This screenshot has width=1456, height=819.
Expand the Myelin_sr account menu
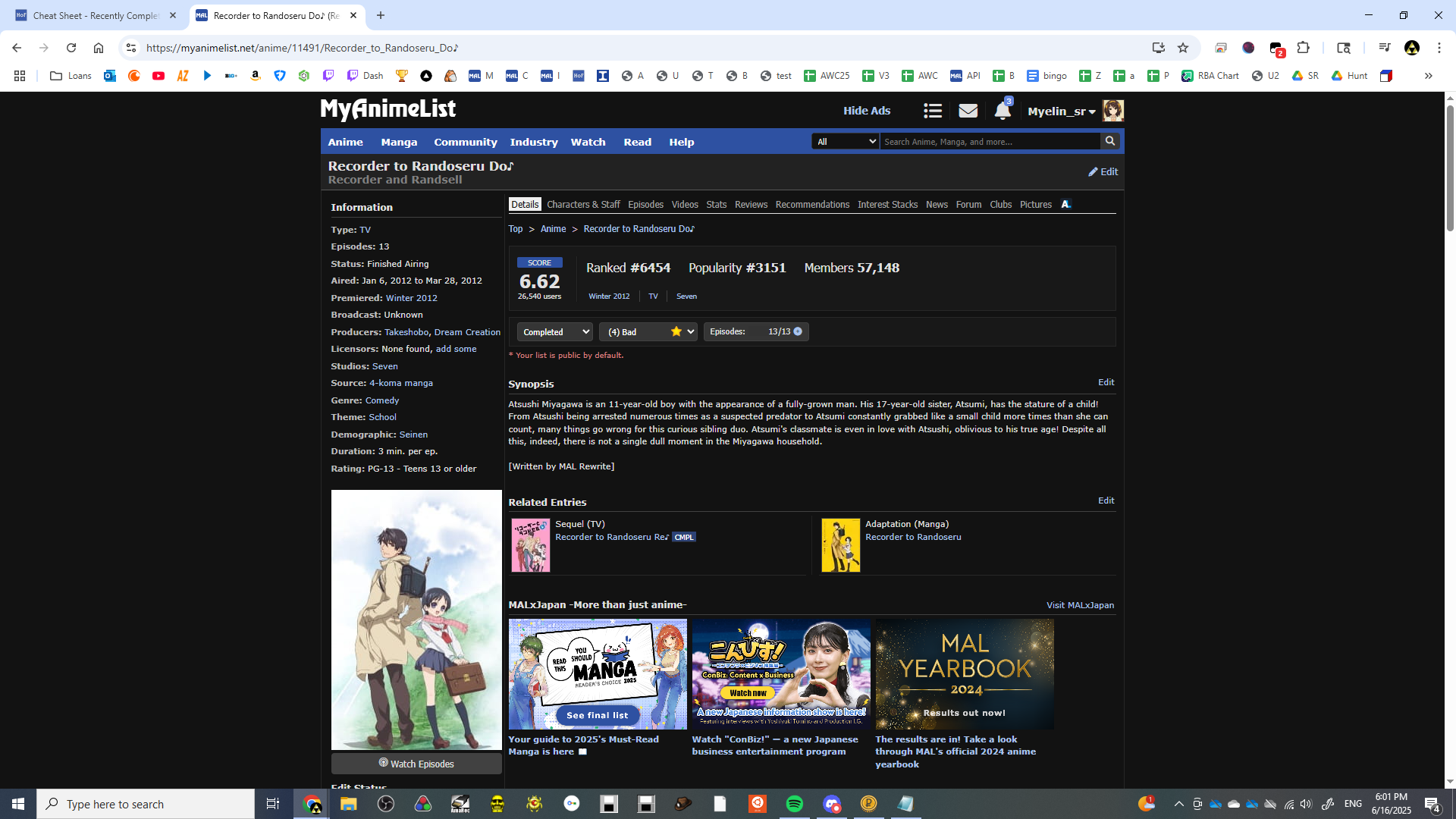[x=1061, y=111]
